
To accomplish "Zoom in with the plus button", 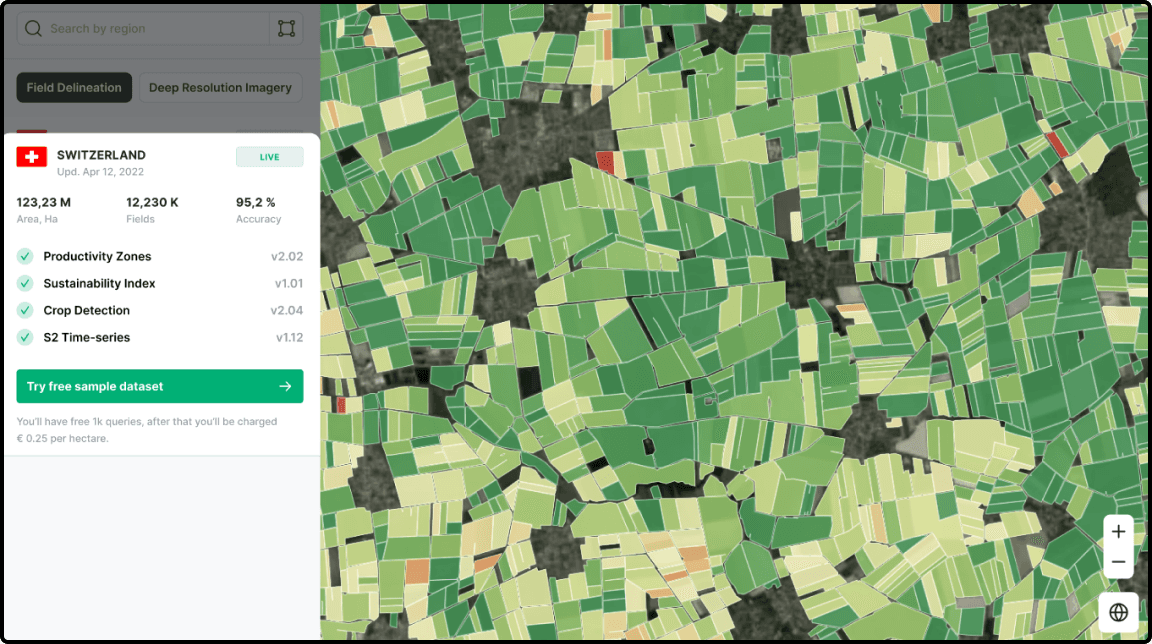I will pyautogui.click(x=1118, y=532).
